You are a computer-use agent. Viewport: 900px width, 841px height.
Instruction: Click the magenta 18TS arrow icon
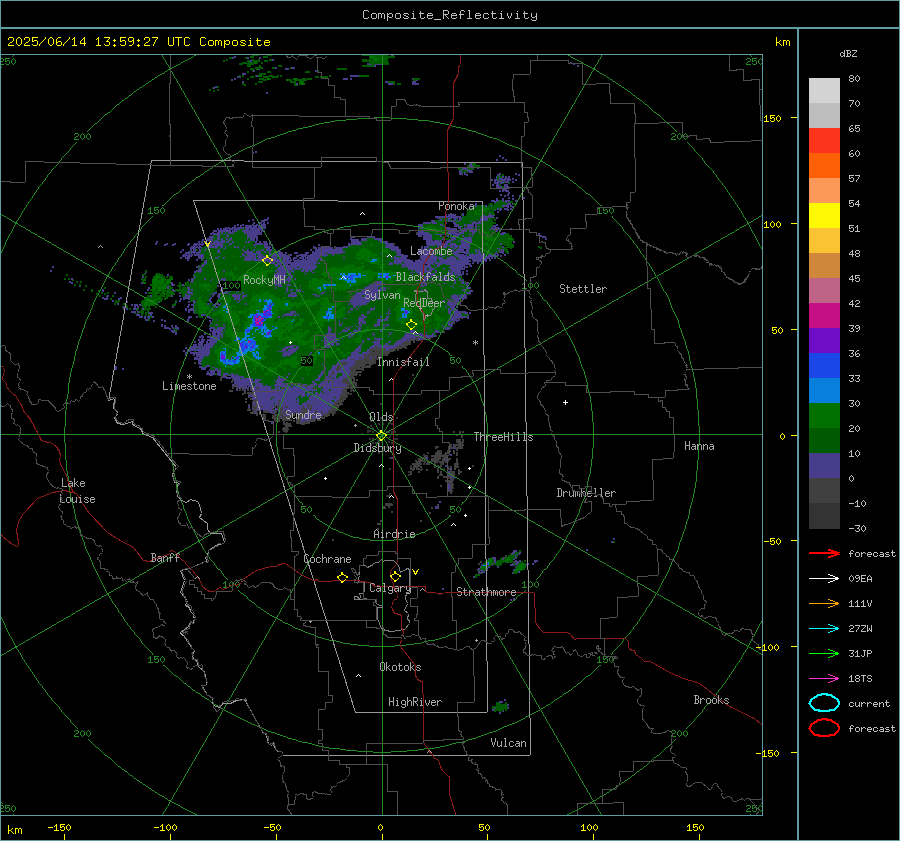824,679
